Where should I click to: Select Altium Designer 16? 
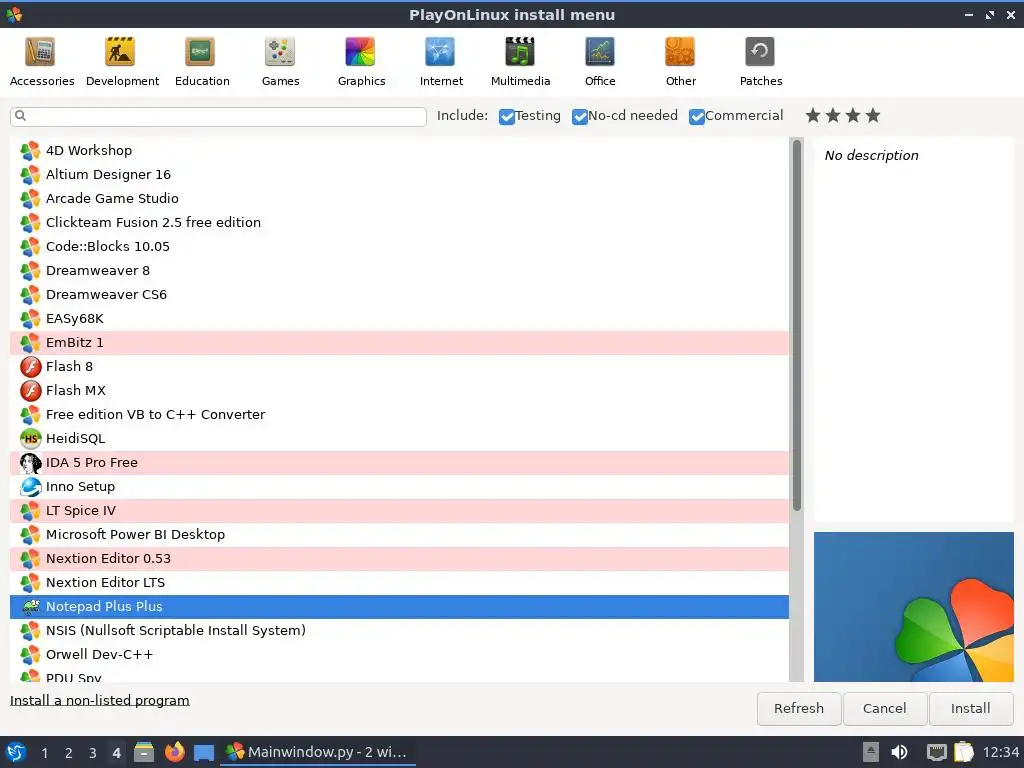(399, 174)
